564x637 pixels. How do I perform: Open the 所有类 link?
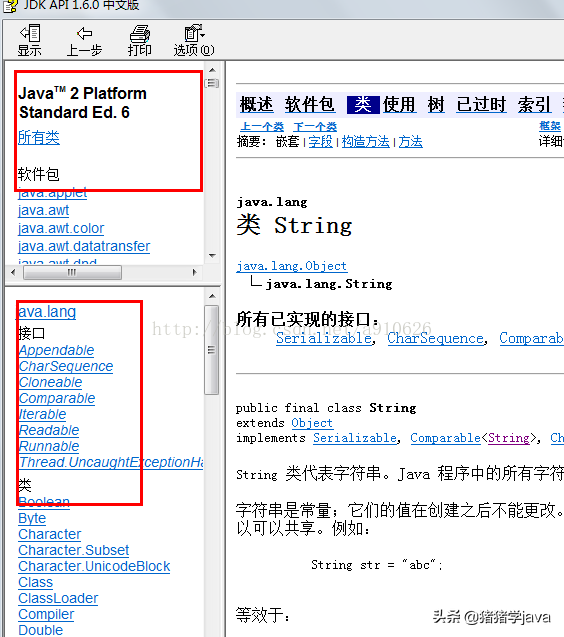click(39, 138)
